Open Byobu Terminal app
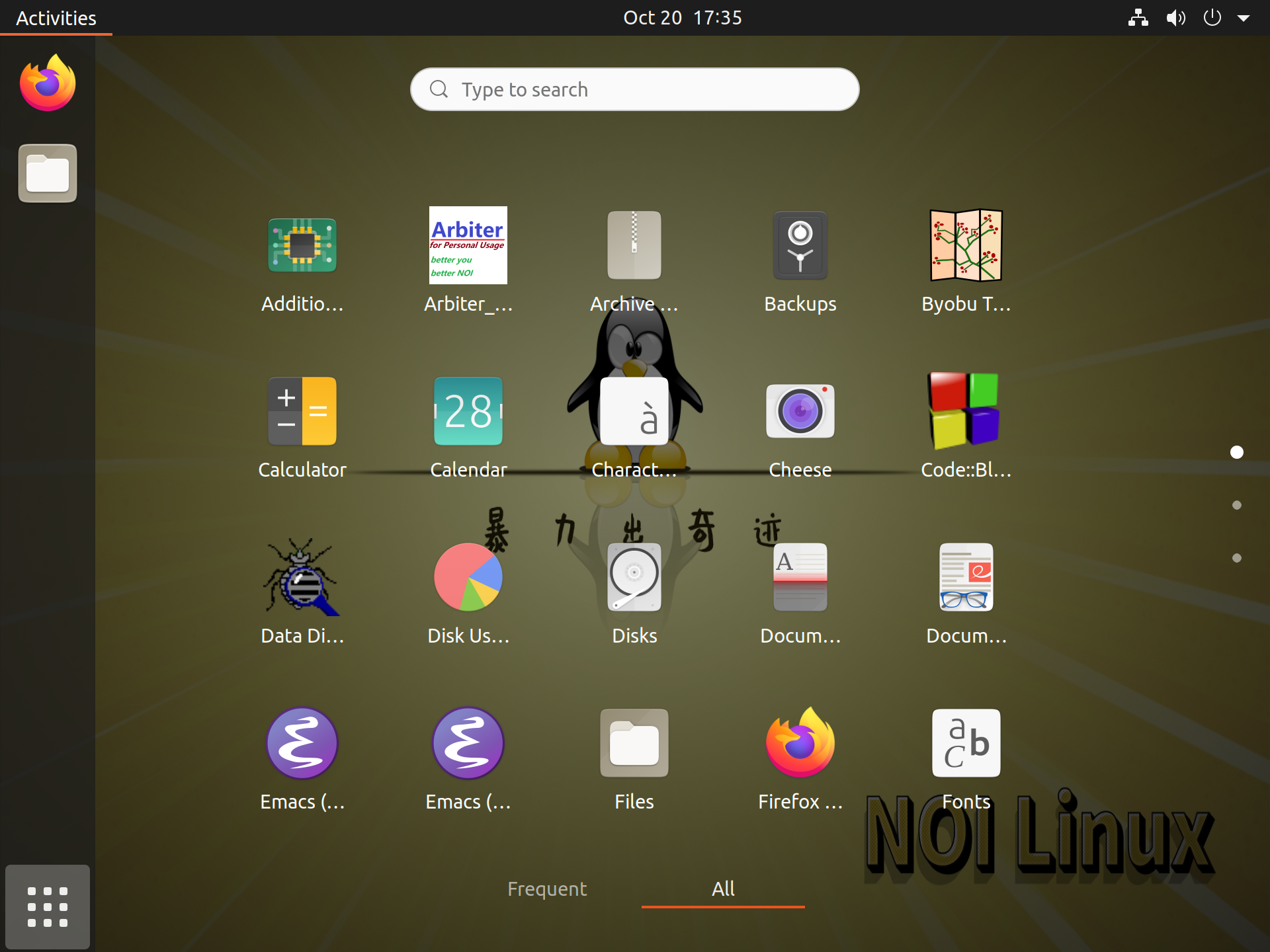Image resolution: width=1270 pixels, height=952 pixels. (x=966, y=245)
